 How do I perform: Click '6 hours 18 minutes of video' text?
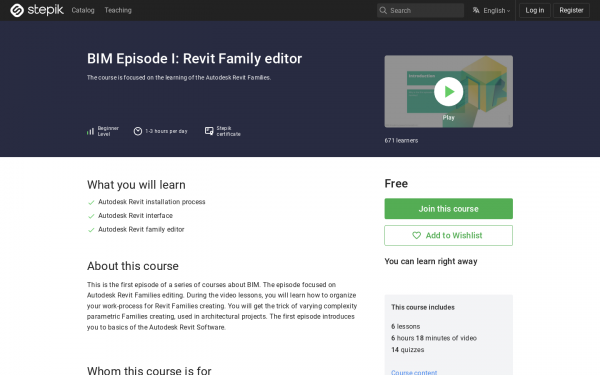tap(434, 338)
